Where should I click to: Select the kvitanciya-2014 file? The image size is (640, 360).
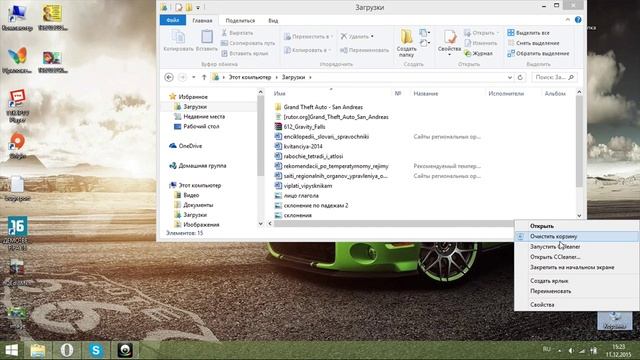[x=303, y=146]
